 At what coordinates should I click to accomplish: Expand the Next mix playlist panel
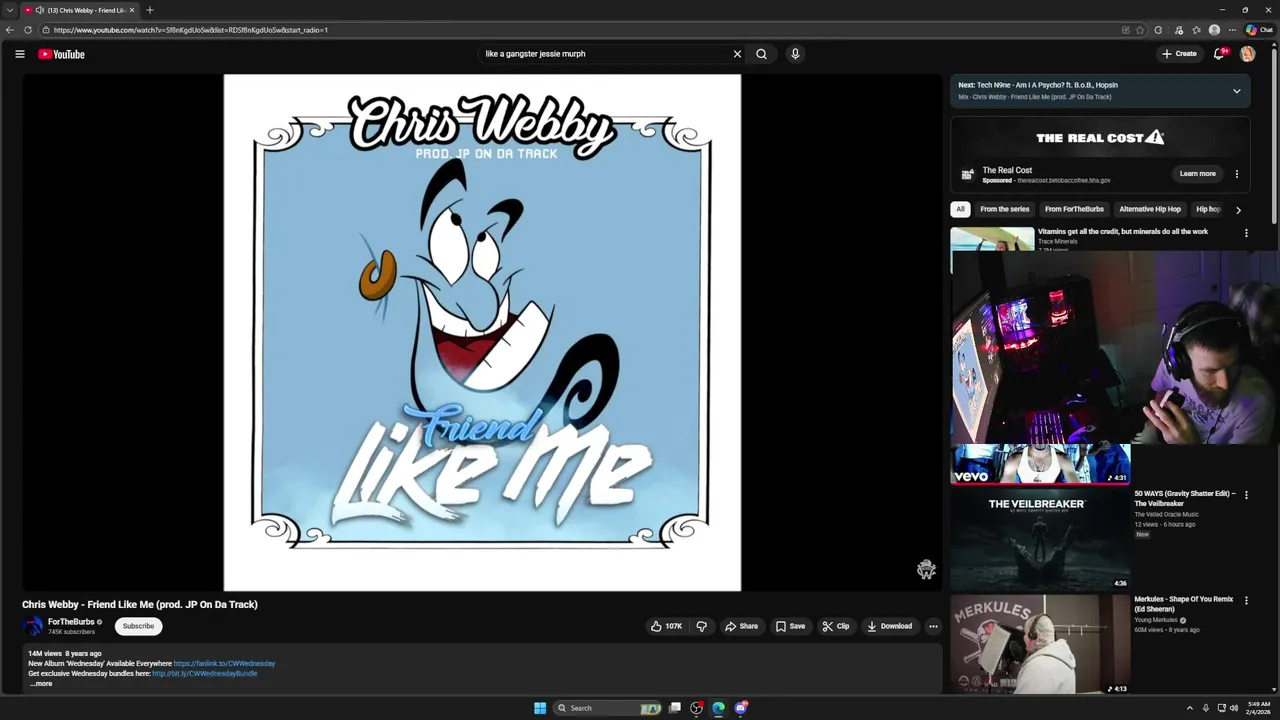pos(1236,91)
